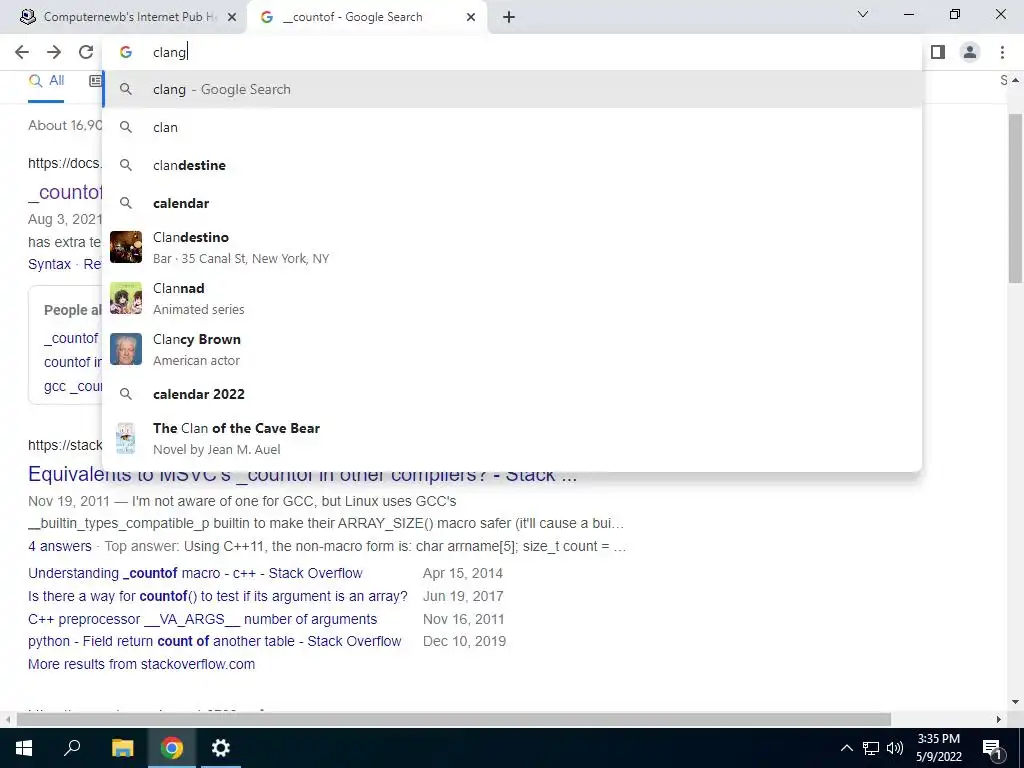Click the Clannad thumbnail image

pos(125,298)
